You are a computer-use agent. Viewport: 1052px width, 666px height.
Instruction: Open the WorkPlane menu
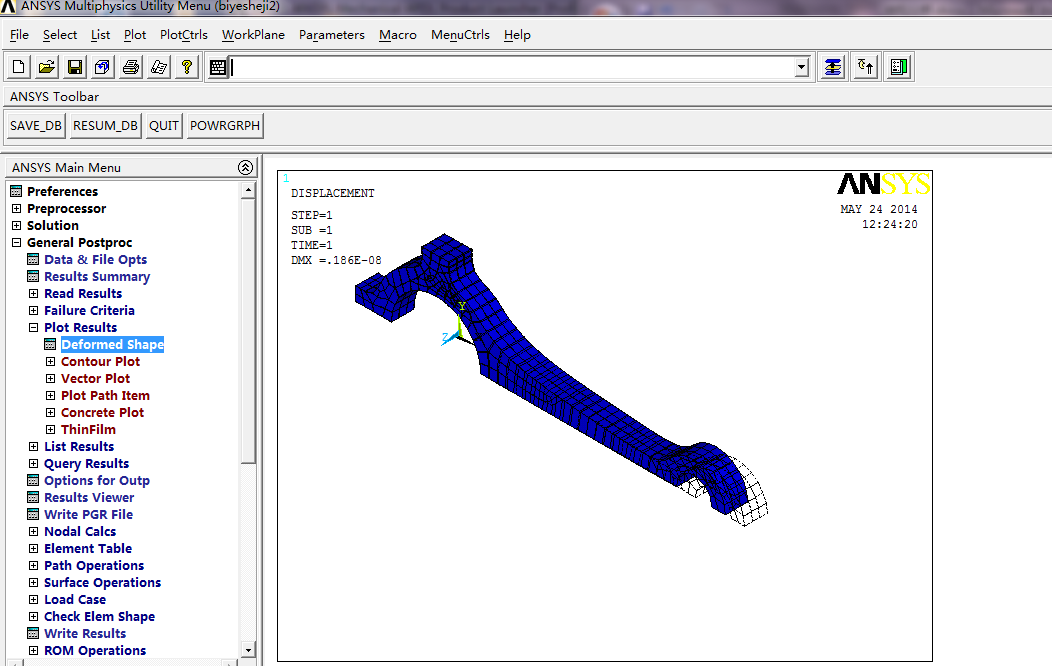(x=253, y=35)
